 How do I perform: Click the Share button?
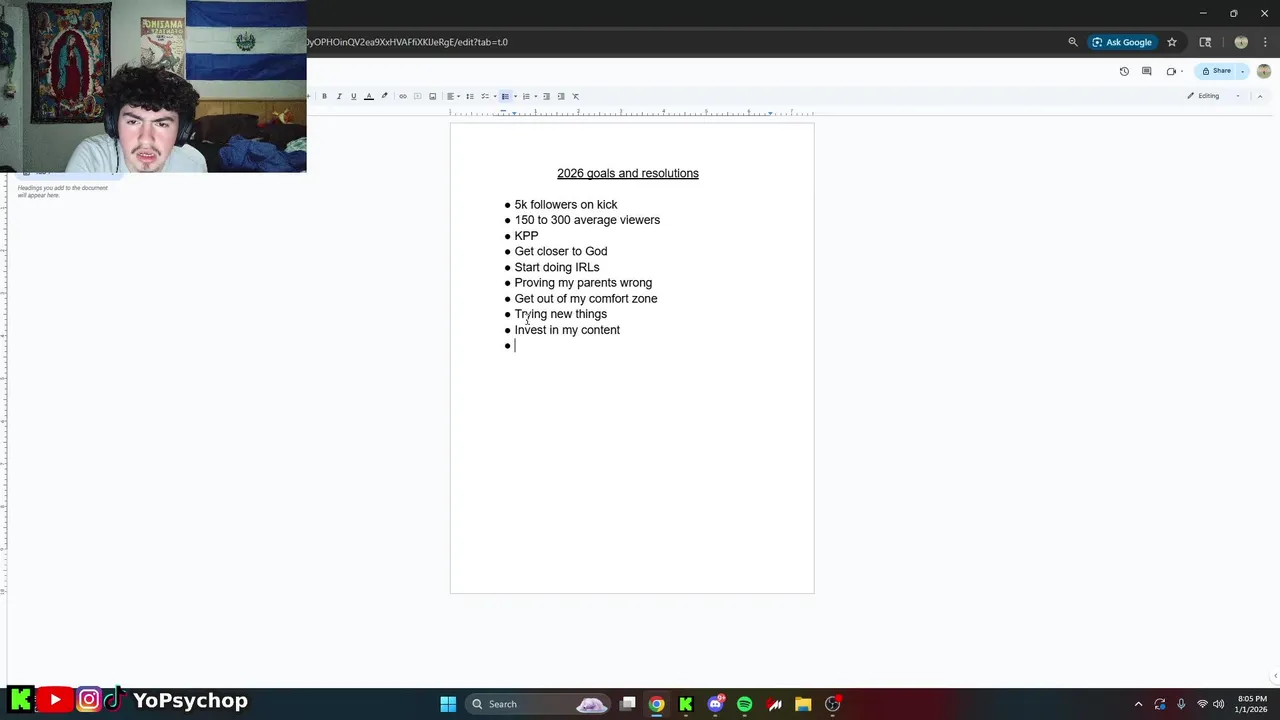[1217, 71]
